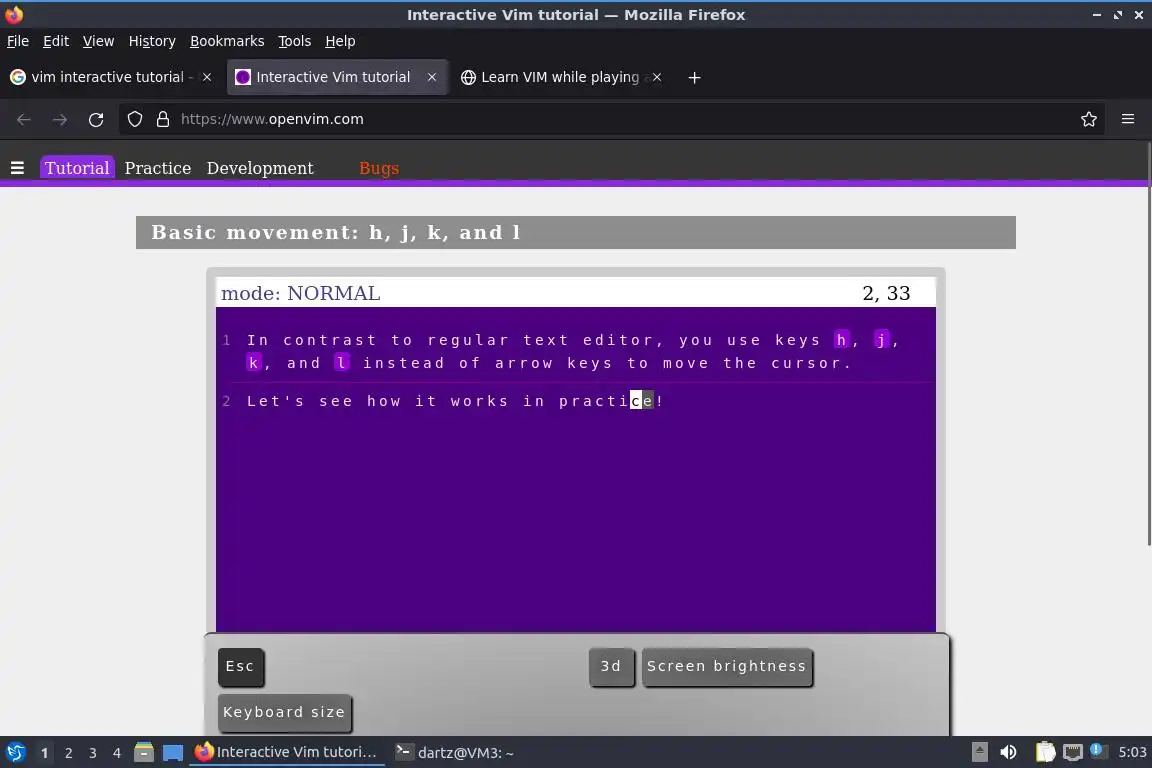The image size is (1152, 768).
Task: Open the openvim site hamburger menu
Action: click(18, 168)
